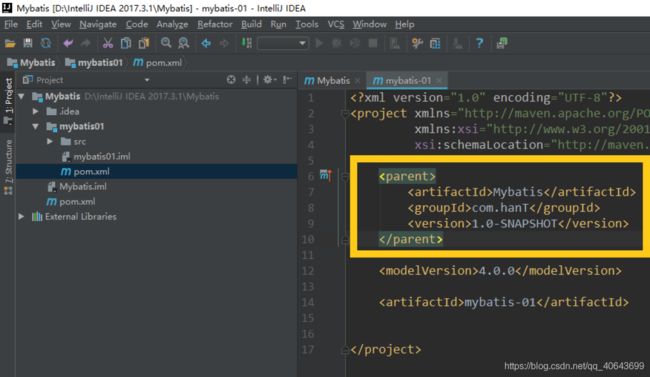Open the Code menu
This screenshot has height=377, width=650.
pyautogui.click(x=137, y=24)
